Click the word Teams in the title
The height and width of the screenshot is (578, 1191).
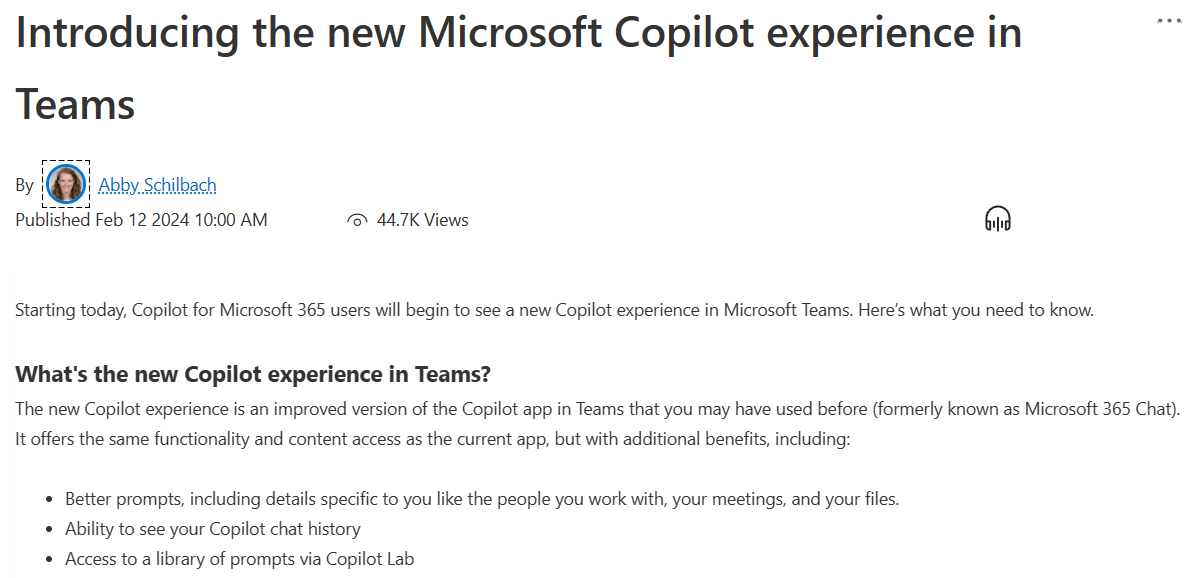pos(75,104)
